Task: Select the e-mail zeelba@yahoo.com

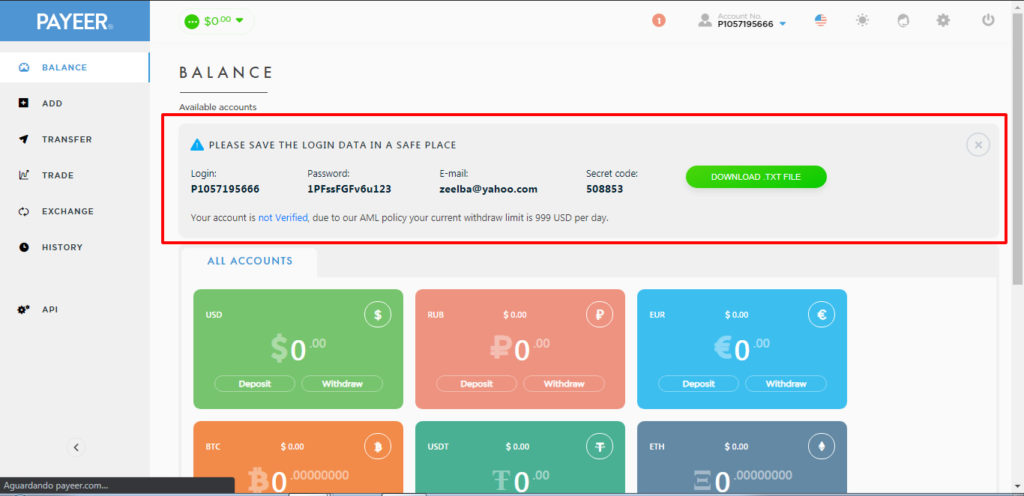Action: coord(488,189)
